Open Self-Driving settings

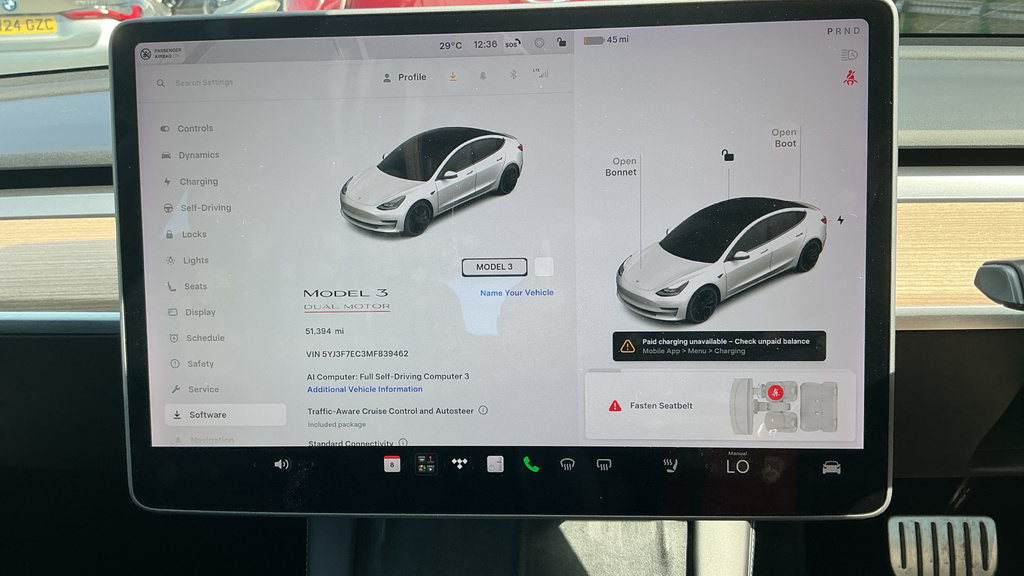(x=197, y=208)
